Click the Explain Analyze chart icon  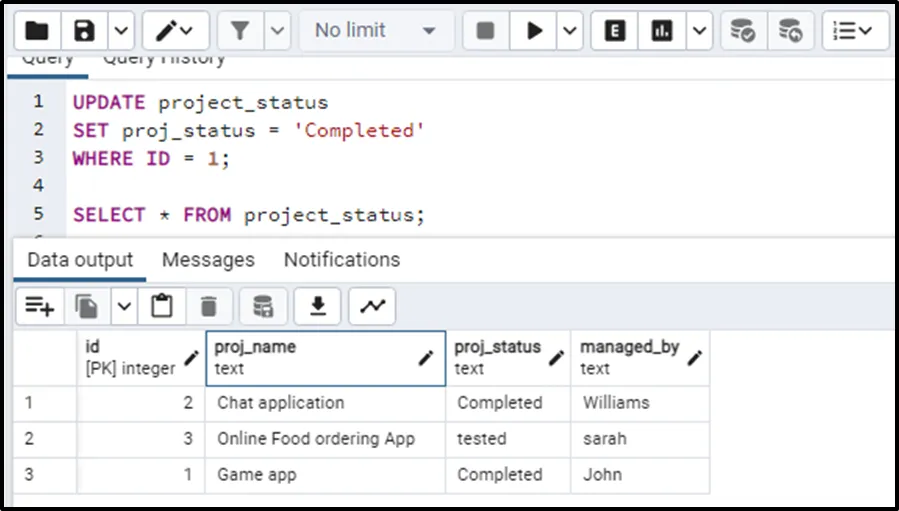[x=662, y=31]
